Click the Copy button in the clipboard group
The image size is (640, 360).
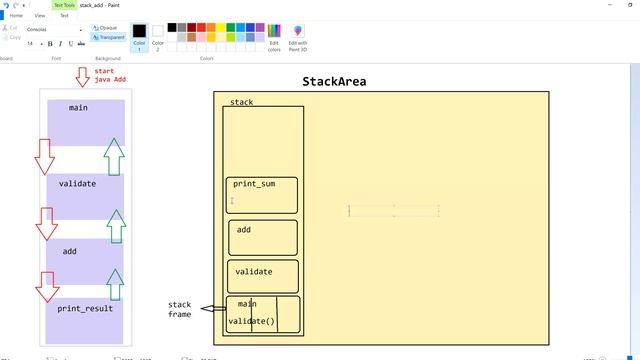pos(11,37)
